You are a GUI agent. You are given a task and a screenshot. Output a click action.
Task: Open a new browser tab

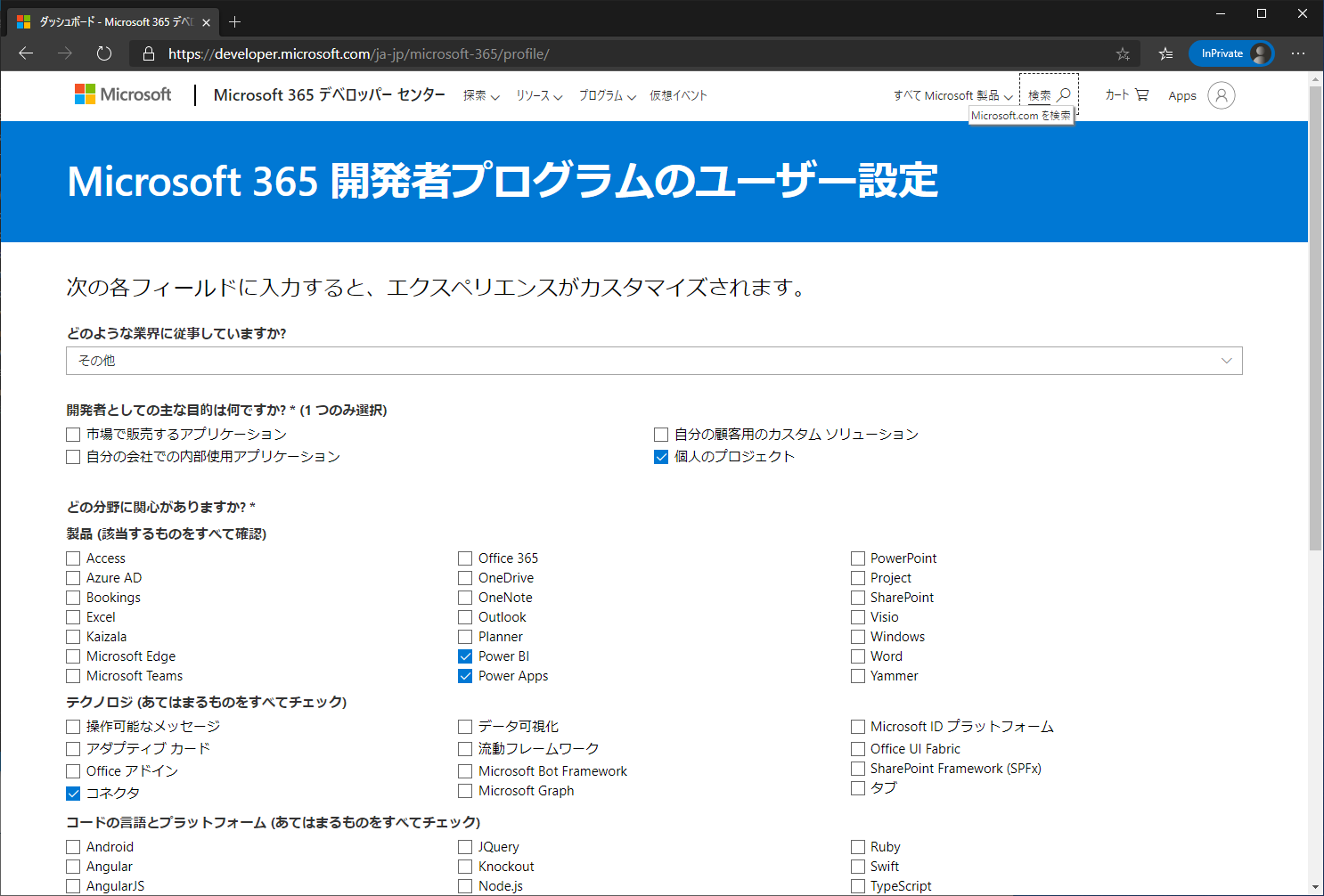tap(235, 21)
